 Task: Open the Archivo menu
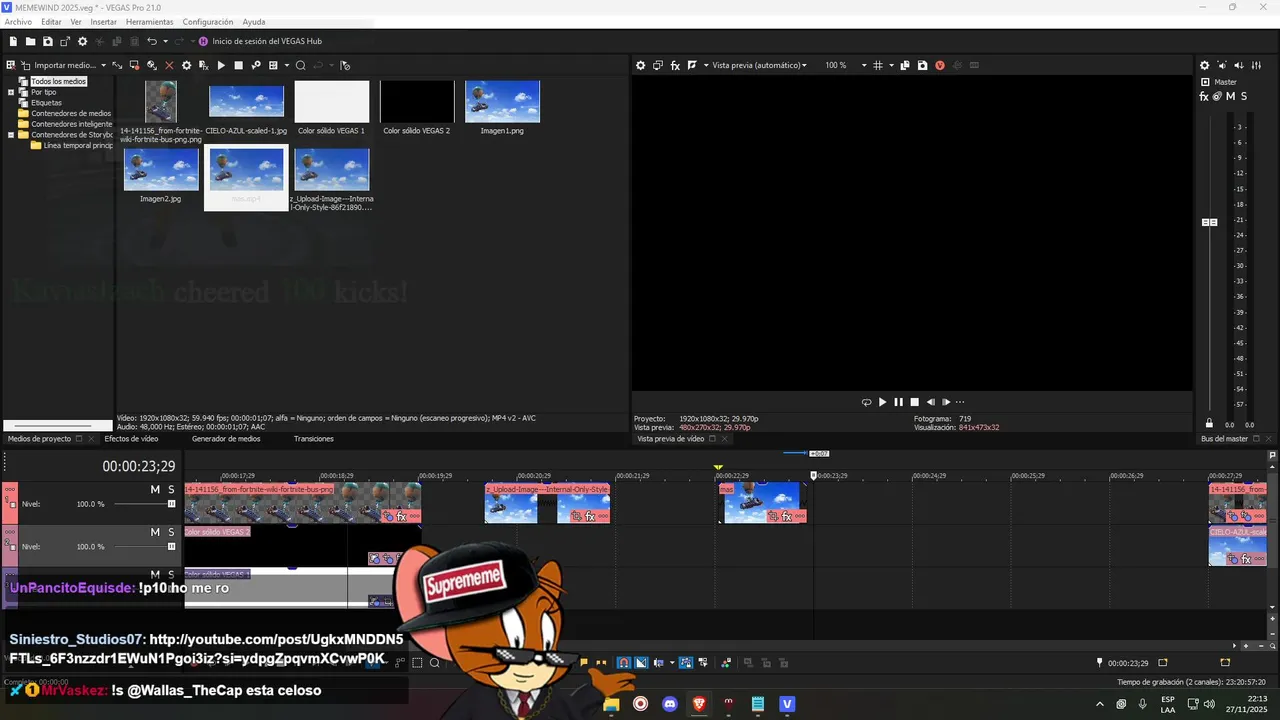click(18, 22)
